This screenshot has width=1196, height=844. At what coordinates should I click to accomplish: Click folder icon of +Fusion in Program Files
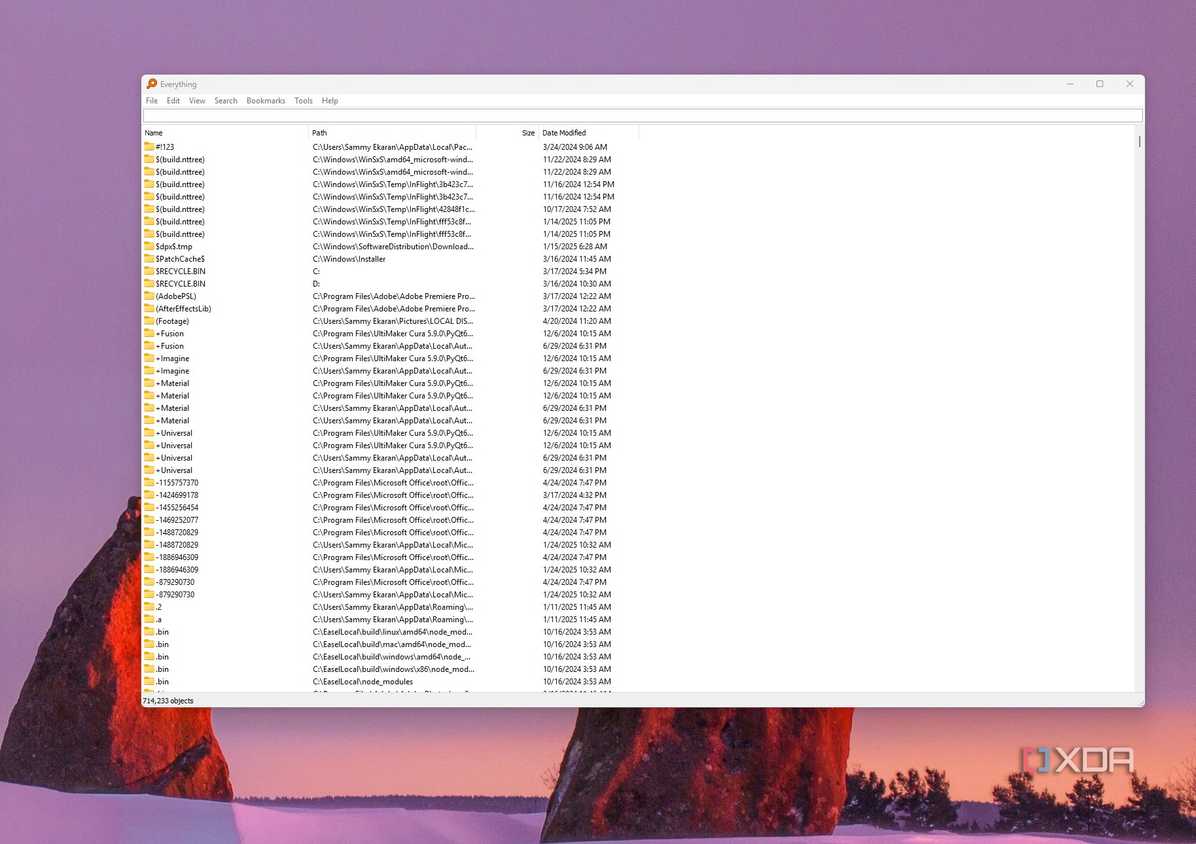coord(149,333)
